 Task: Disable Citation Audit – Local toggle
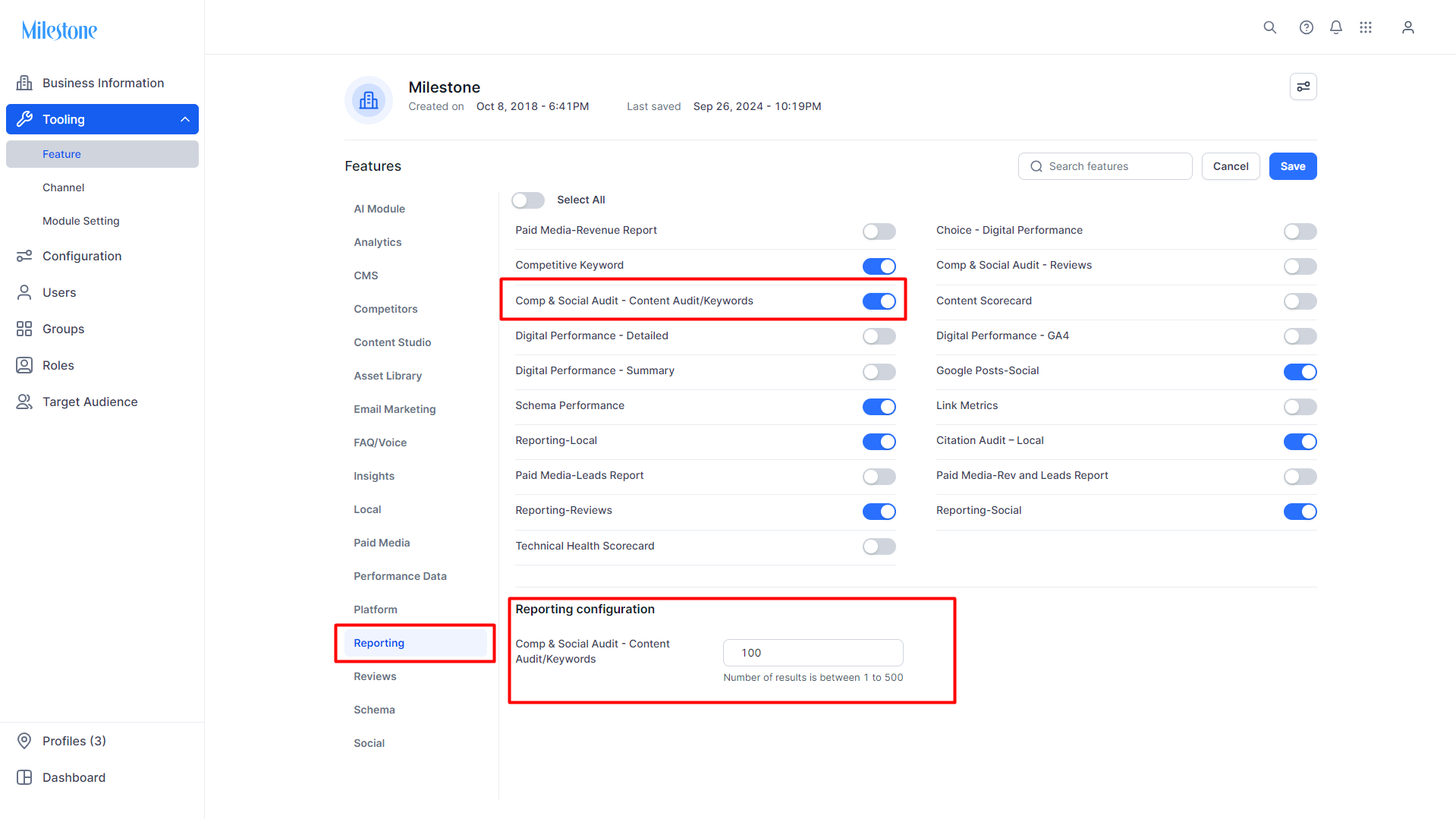(1300, 442)
